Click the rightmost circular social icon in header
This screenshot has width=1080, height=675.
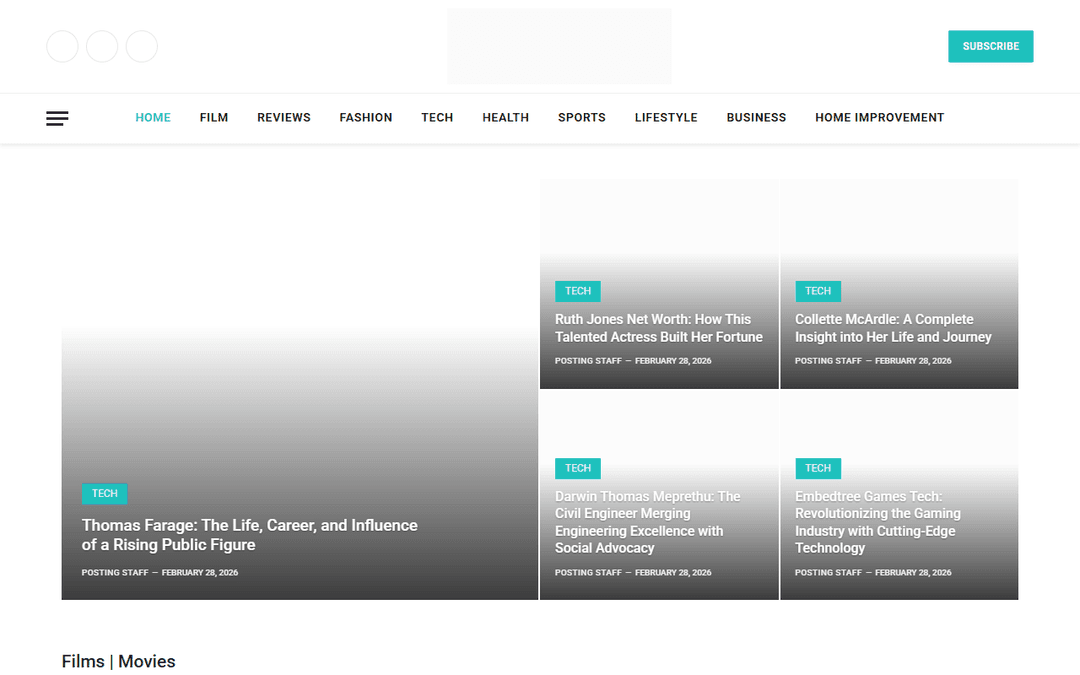tap(142, 46)
